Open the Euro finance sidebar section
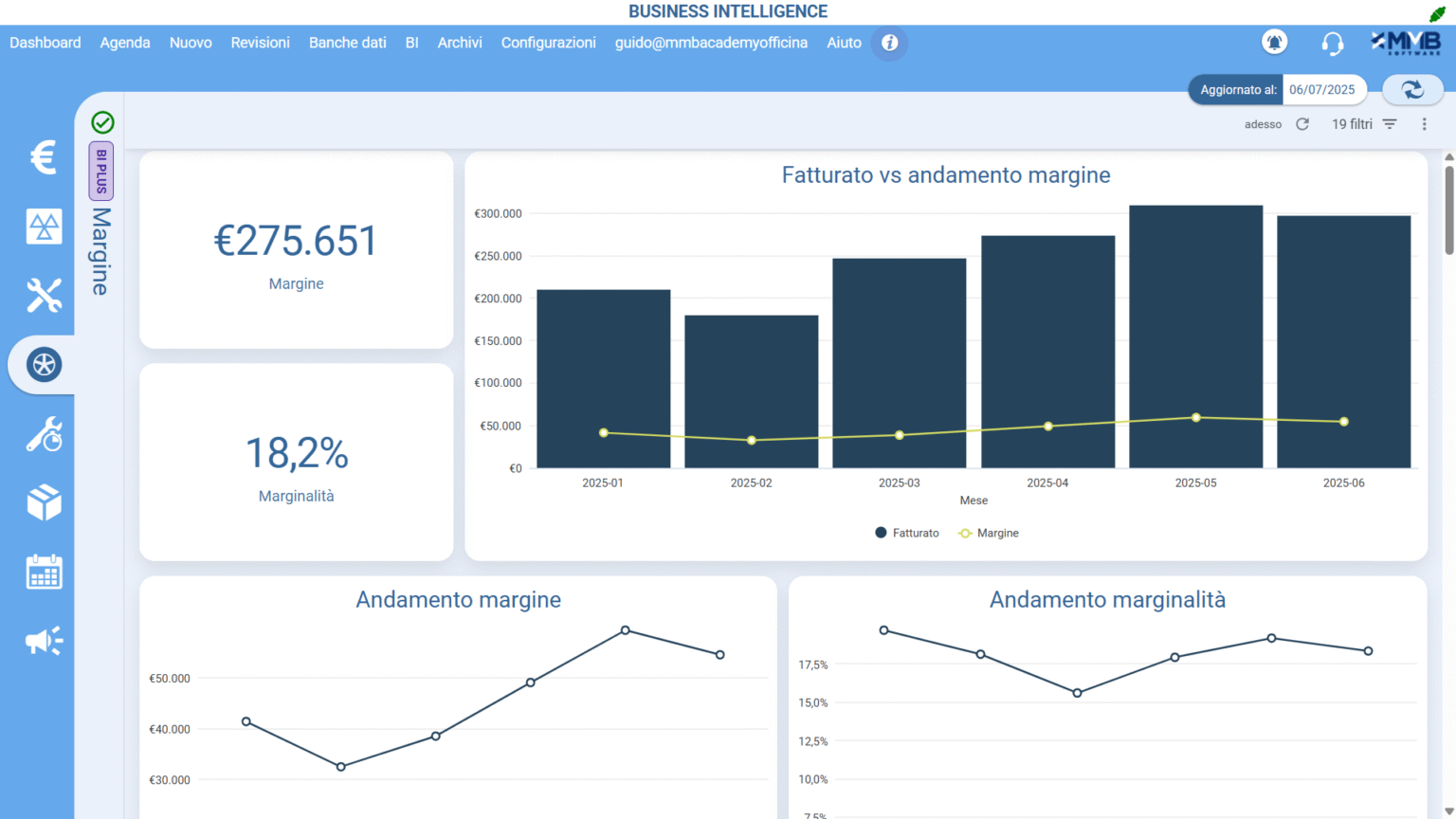The image size is (1456, 819). tap(44, 157)
